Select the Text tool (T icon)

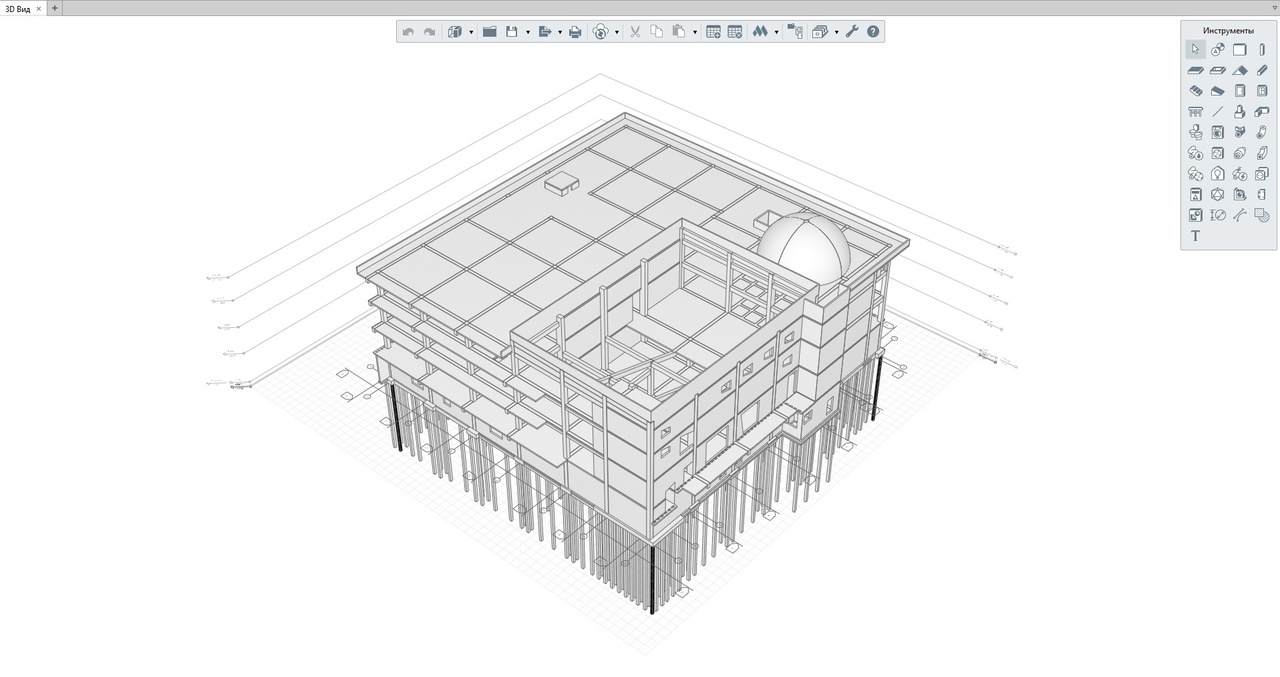pos(1195,236)
